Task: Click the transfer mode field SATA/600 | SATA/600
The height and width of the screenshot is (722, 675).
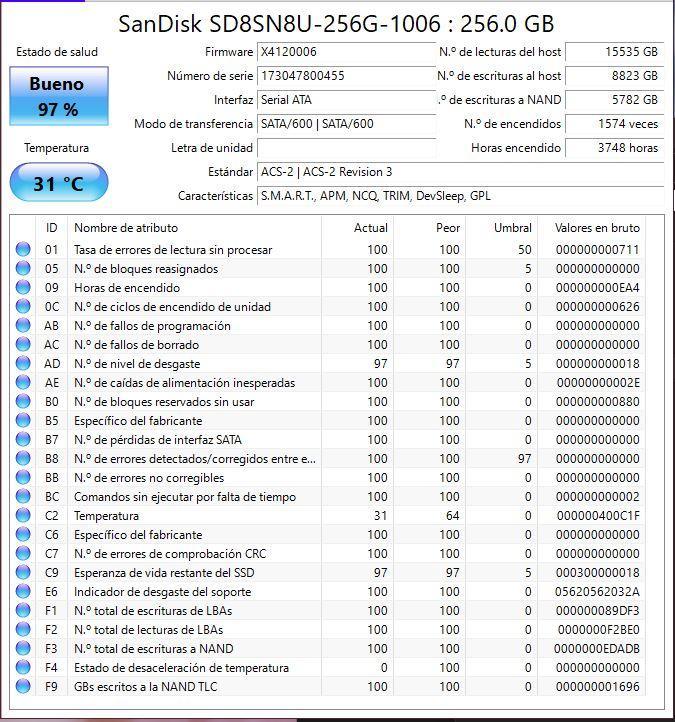Action: [x=346, y=124]
